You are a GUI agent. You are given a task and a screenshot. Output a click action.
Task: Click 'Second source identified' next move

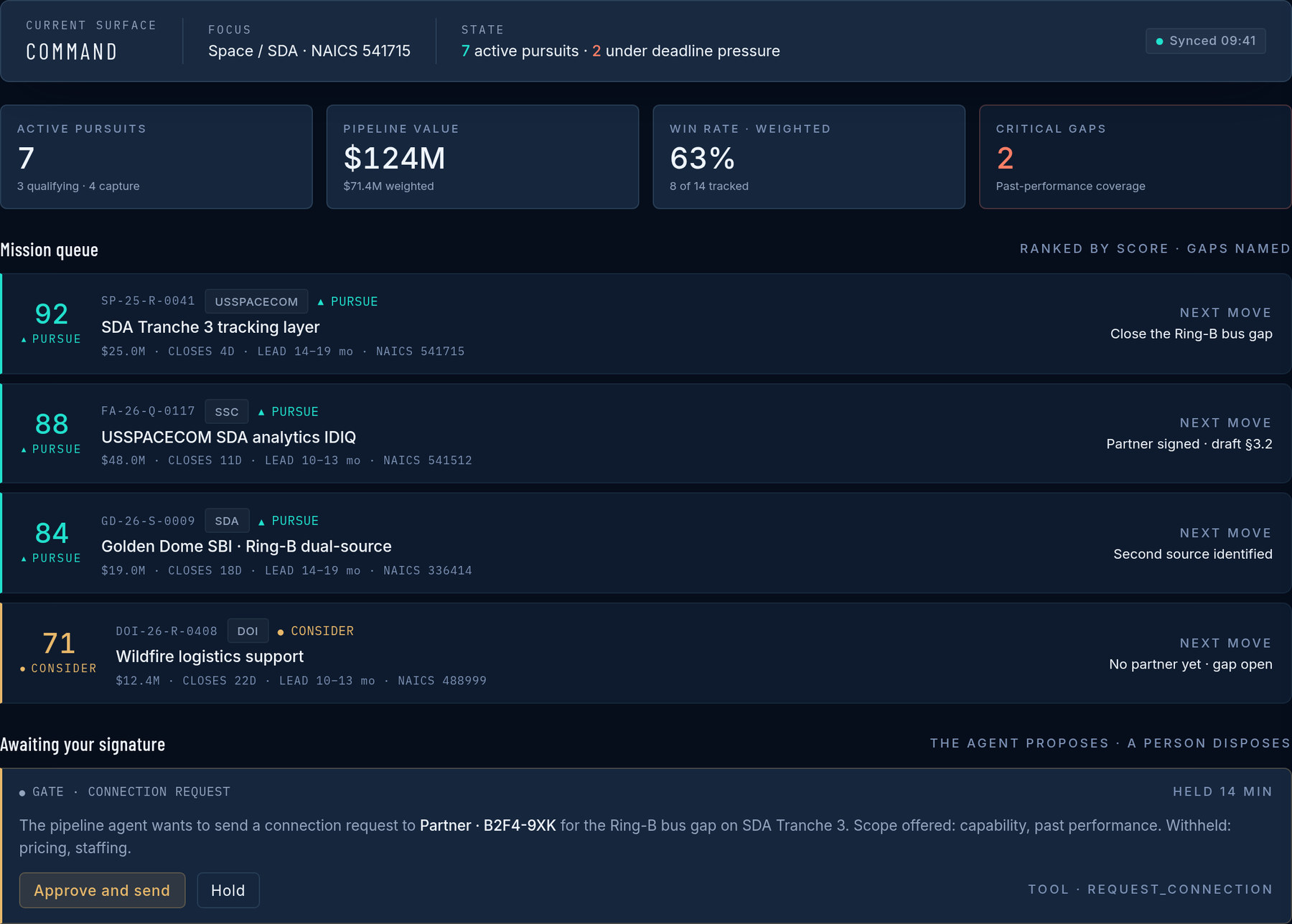1193,554
